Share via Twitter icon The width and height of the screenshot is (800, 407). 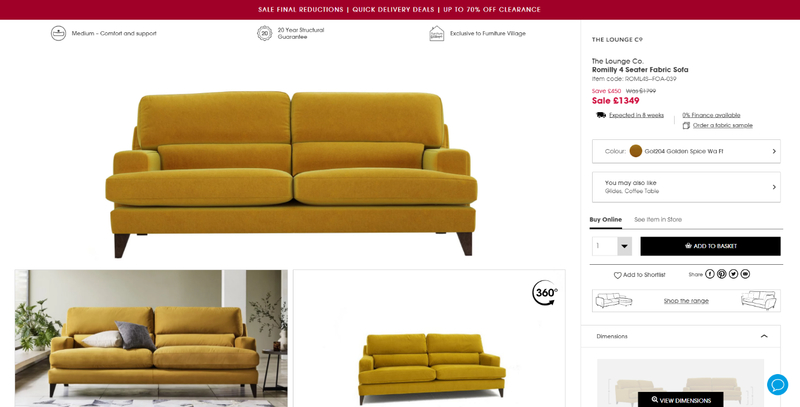(733, 274)
